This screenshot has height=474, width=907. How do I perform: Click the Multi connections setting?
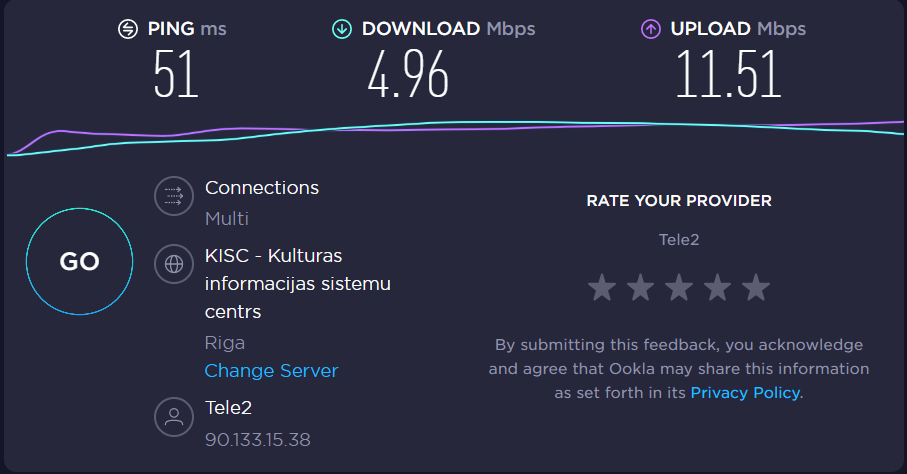[x=227, y=219]
